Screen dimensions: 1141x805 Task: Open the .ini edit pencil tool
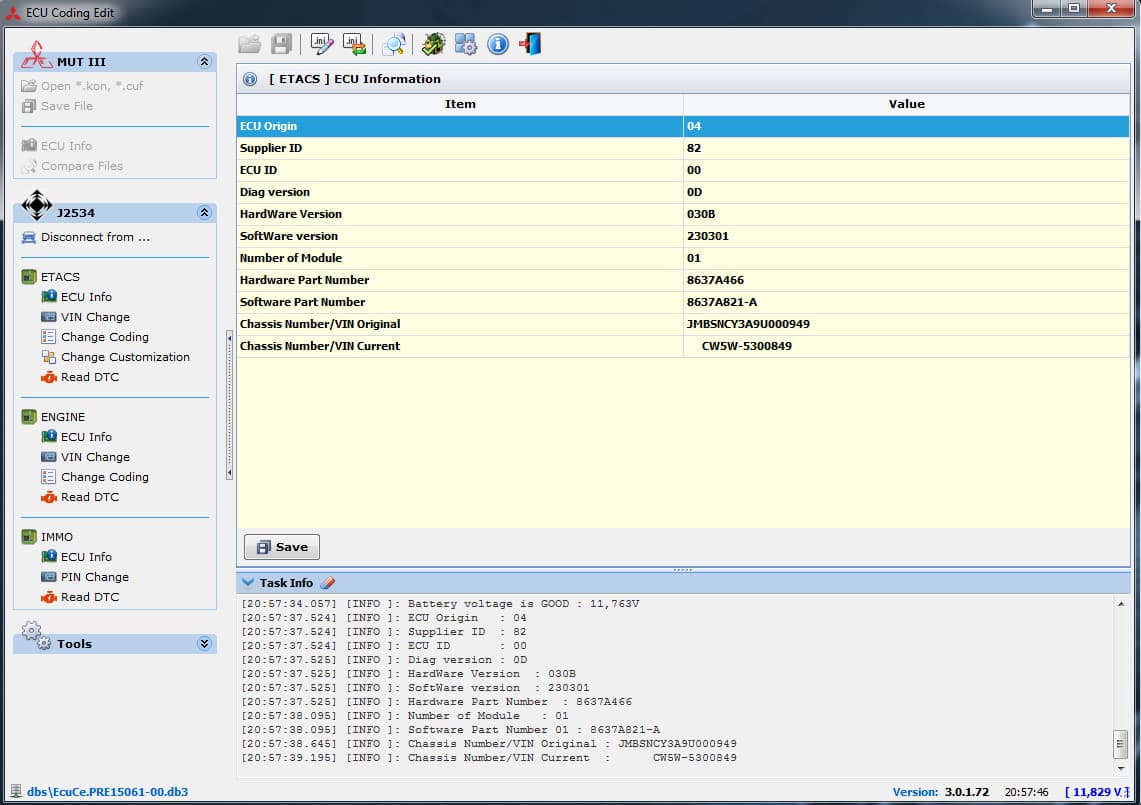coord(322,44)
